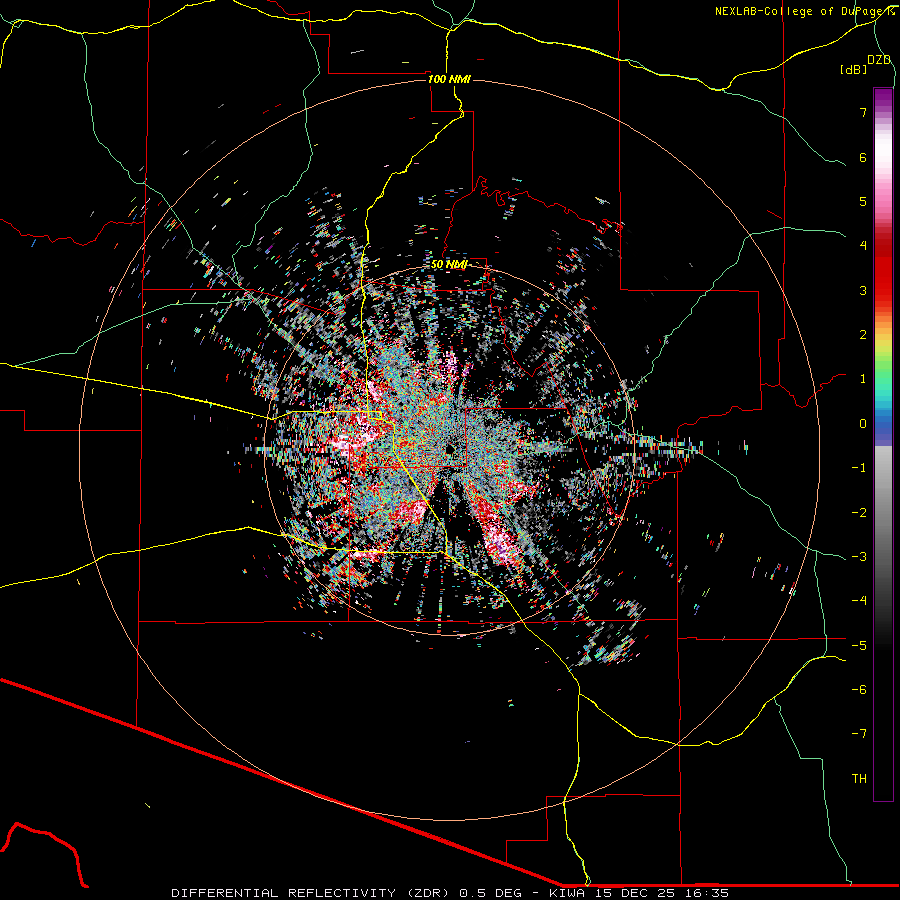Click the black radar site dot at center
Viewport: 900px width, 900px height.
[x=450, y=449]
